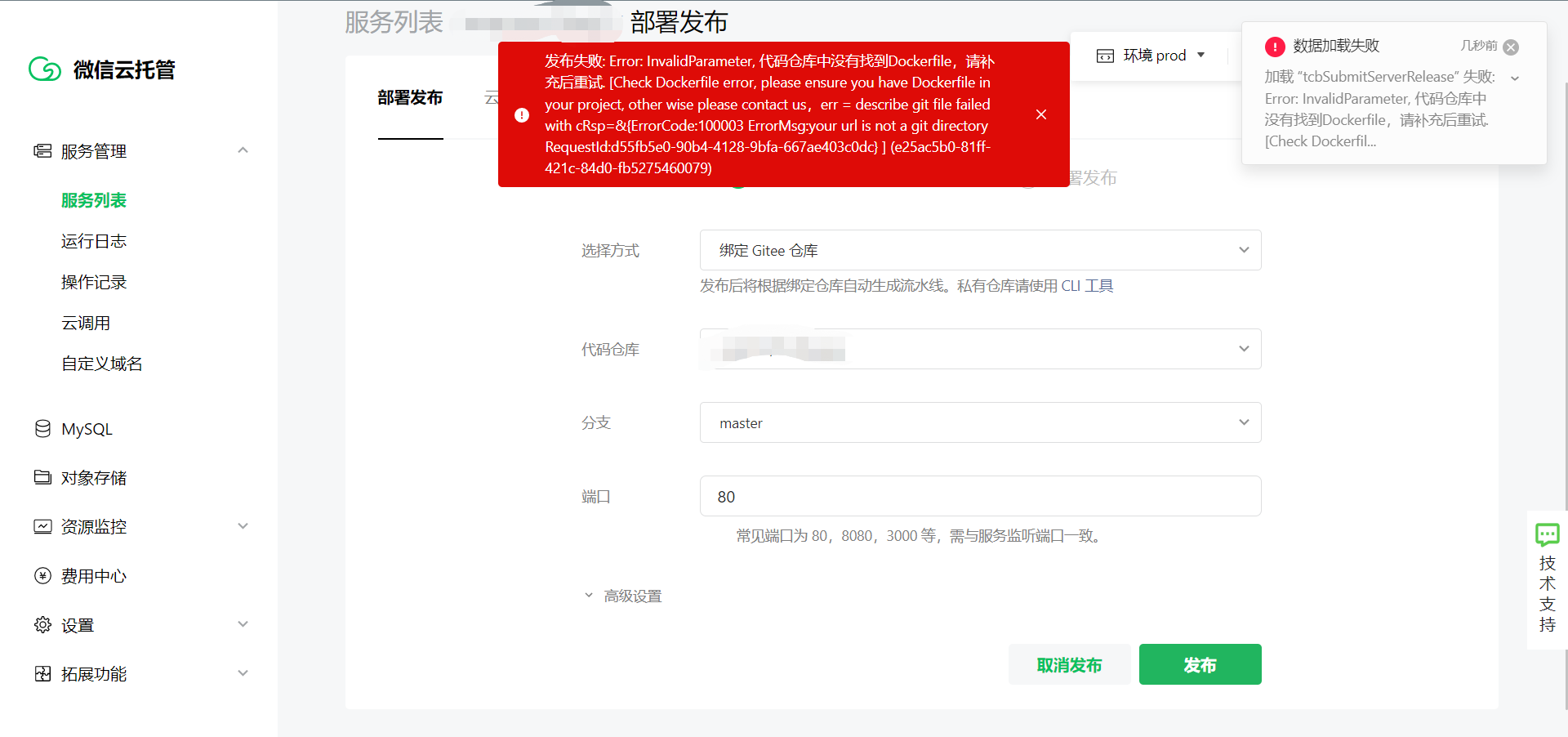Open the 环境 prod environment selector

[x=1151, y=56]
